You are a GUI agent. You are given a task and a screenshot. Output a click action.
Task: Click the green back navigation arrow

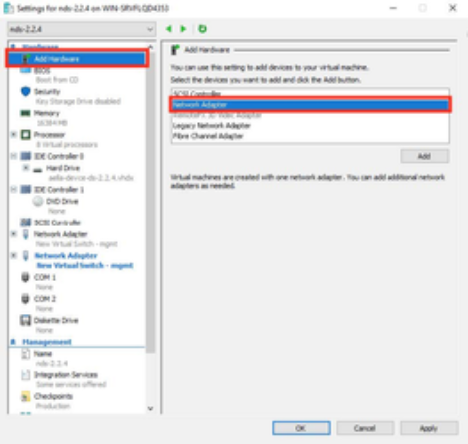coord(169,29)
